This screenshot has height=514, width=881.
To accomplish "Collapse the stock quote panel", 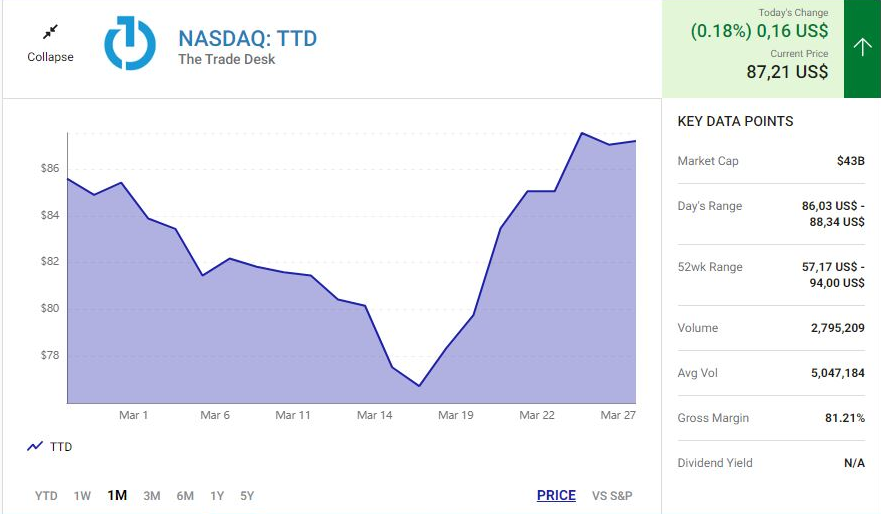I will pyautogui.click(x=50, y=57).
